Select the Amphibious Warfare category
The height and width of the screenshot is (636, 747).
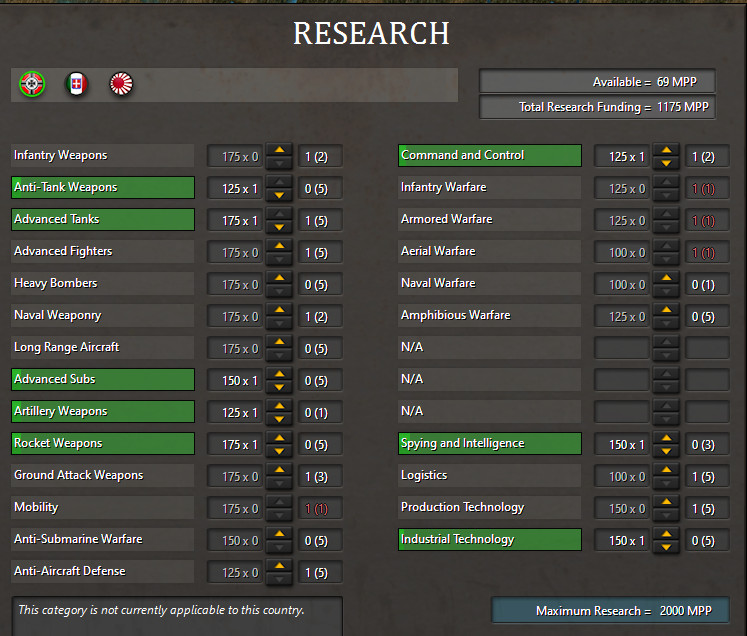(x=490, y=315)
